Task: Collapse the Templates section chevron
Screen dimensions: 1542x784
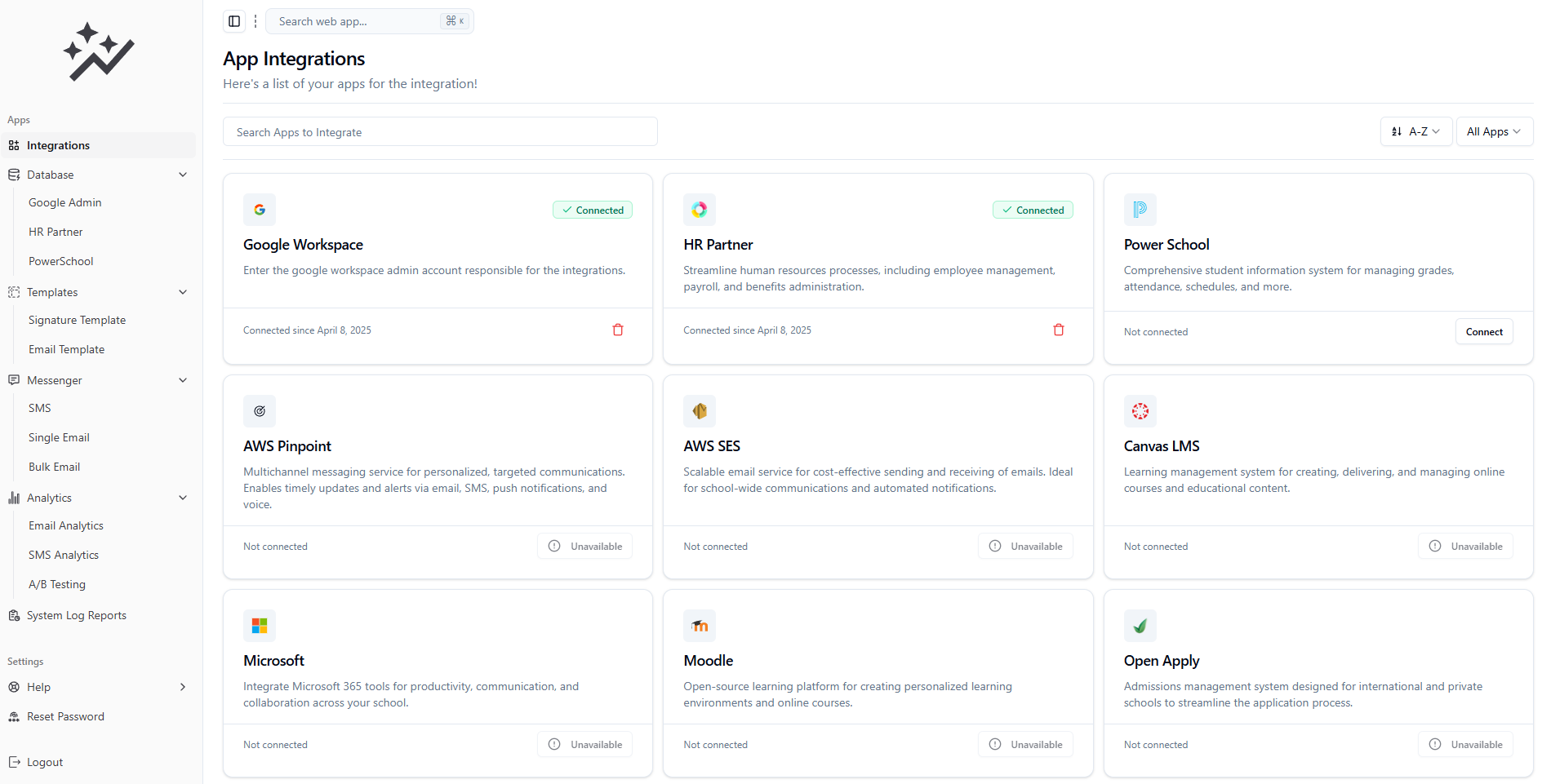Action: (183, 292)
